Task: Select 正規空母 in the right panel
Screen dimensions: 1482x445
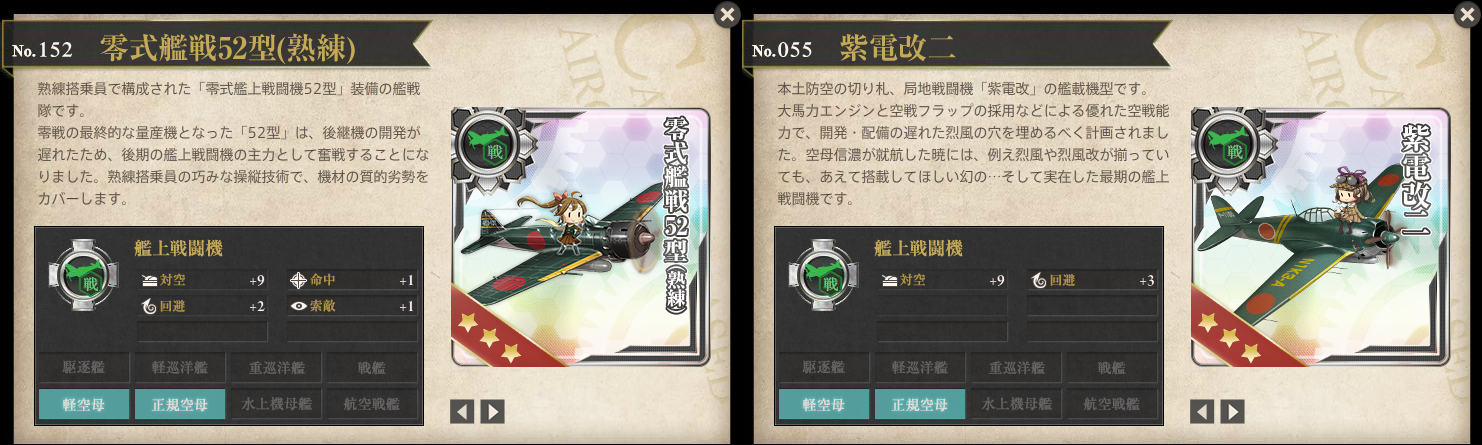Action: click(920, 404)
